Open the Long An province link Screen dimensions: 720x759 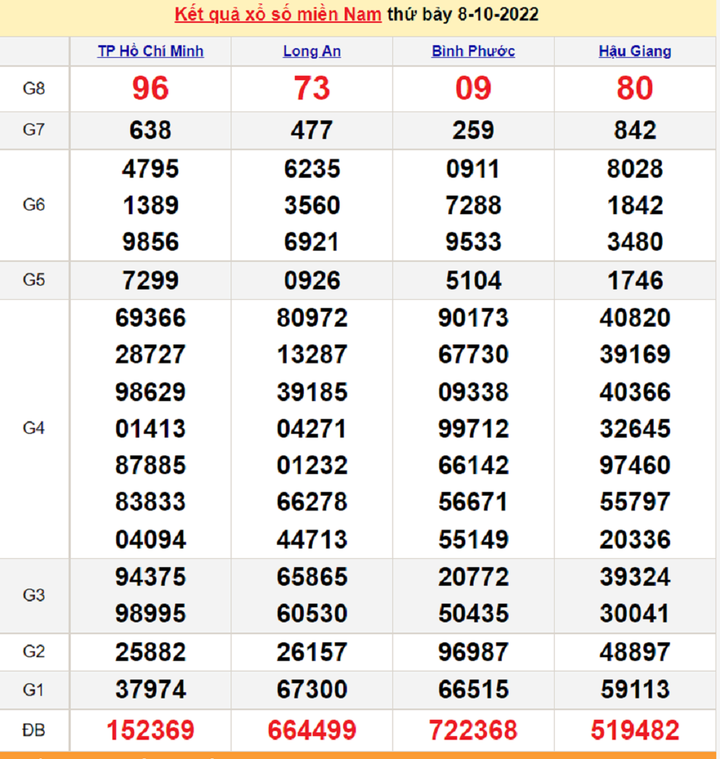[x=312, y=51]
